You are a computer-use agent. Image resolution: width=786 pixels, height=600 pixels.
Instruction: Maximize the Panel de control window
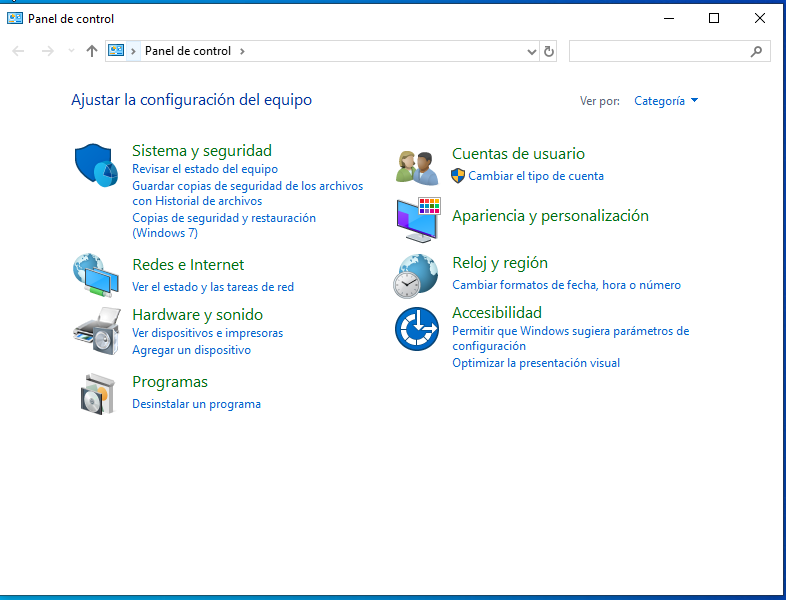pyautogui.click(x=714, y=19)
